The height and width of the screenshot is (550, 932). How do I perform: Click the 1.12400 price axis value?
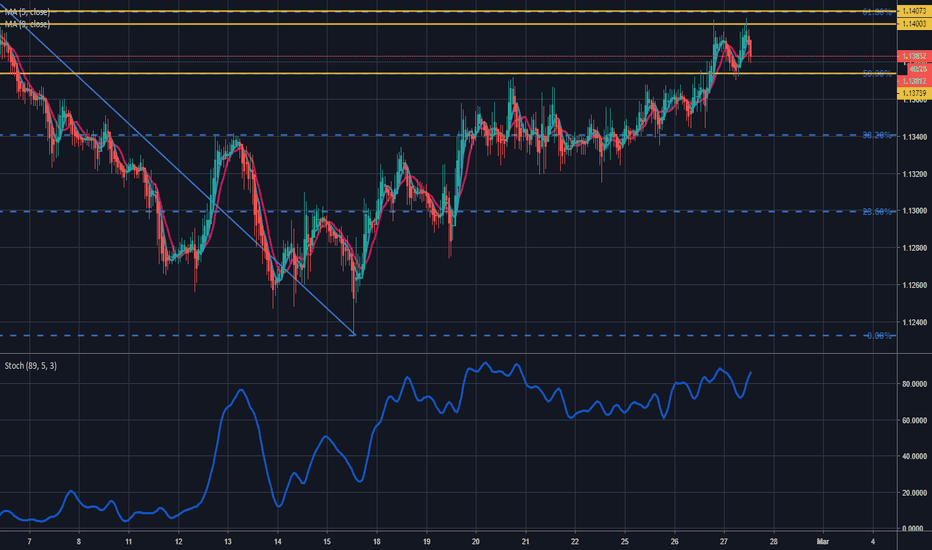(x=915, y=322)
